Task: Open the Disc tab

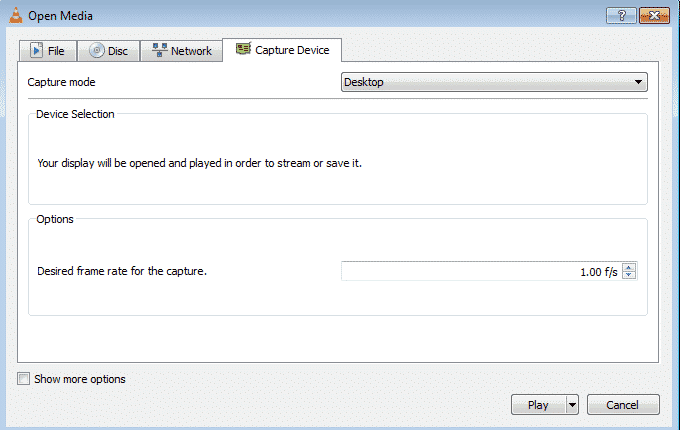Action: coord(109,51)
